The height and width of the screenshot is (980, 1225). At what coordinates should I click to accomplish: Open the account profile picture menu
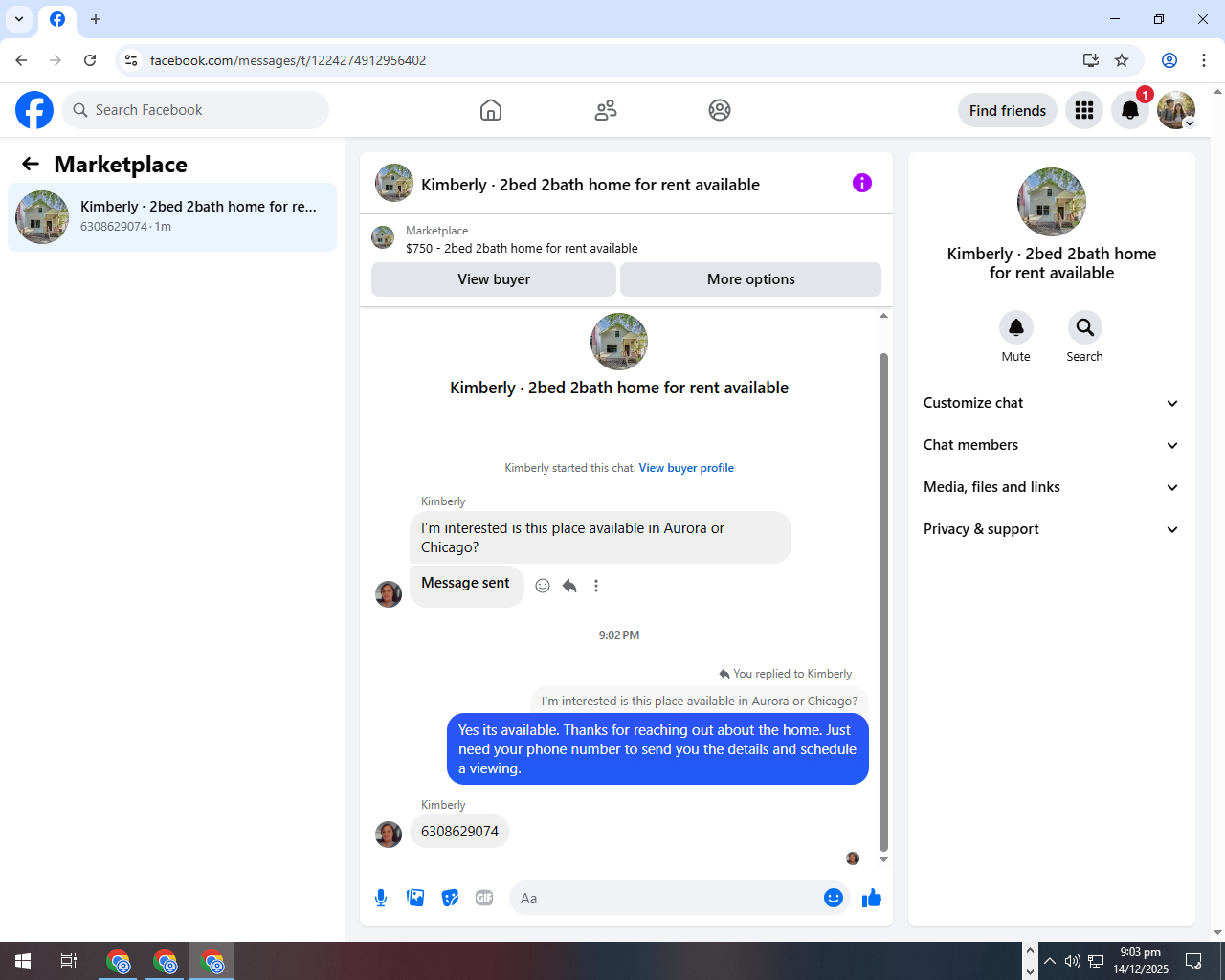click(x=1176, y=110)
